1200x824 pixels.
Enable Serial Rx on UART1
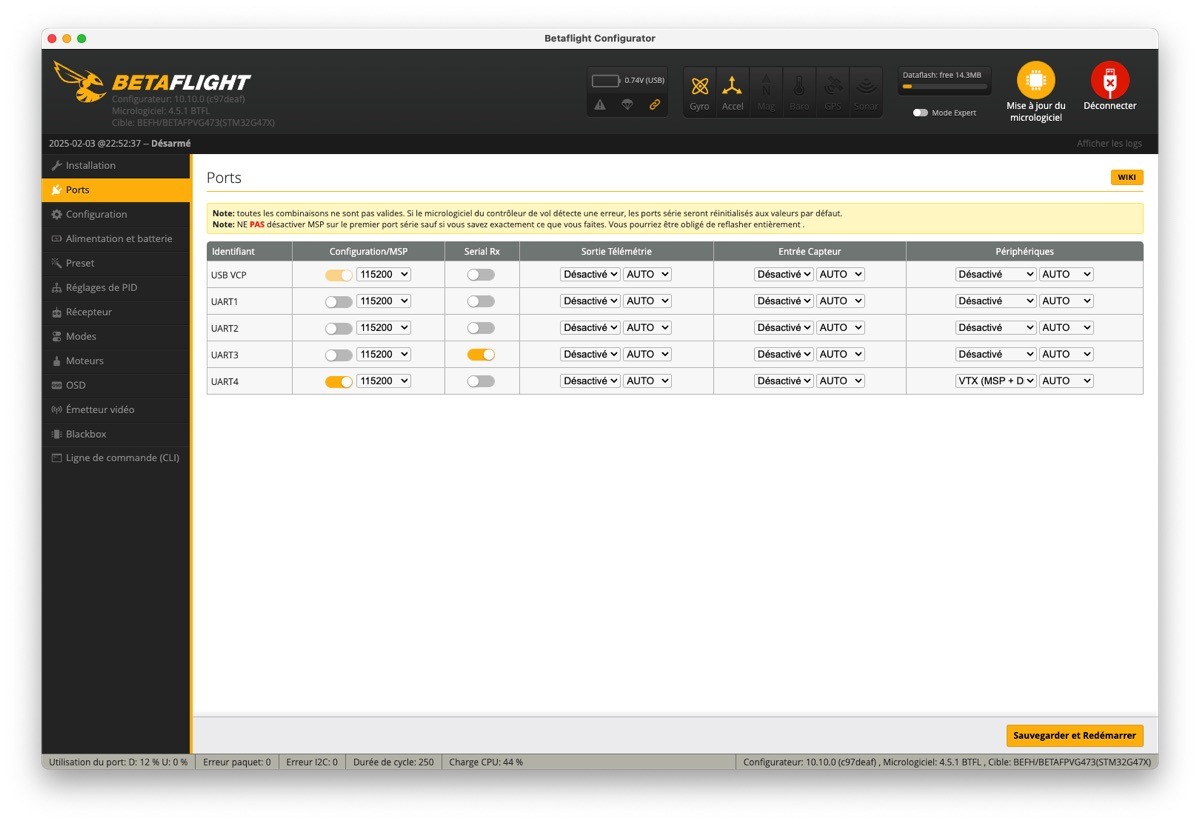481,301
